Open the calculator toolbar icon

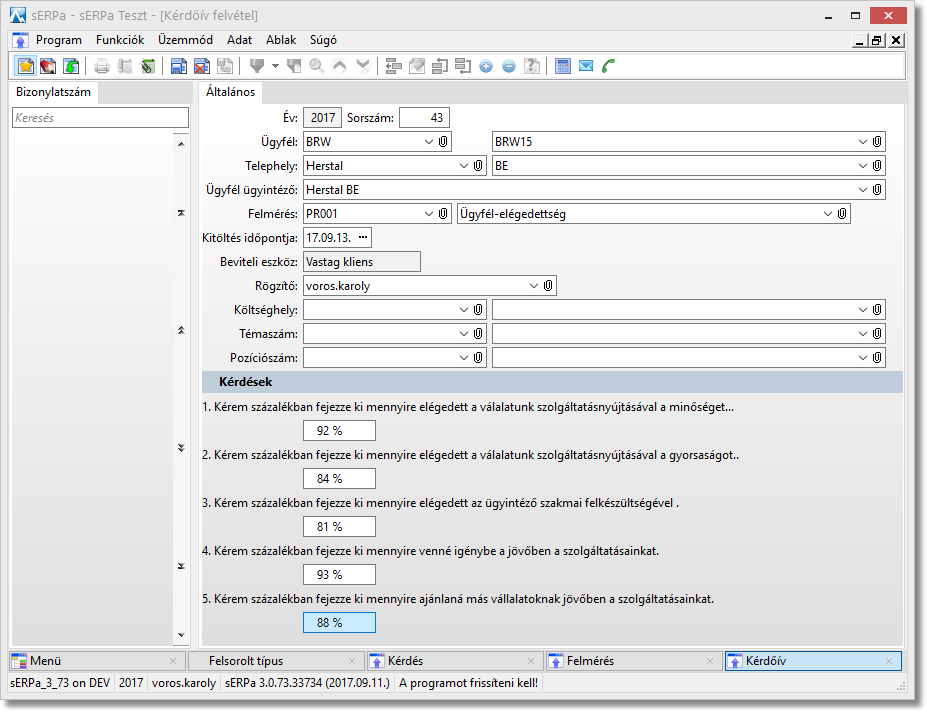coord(563,66)
